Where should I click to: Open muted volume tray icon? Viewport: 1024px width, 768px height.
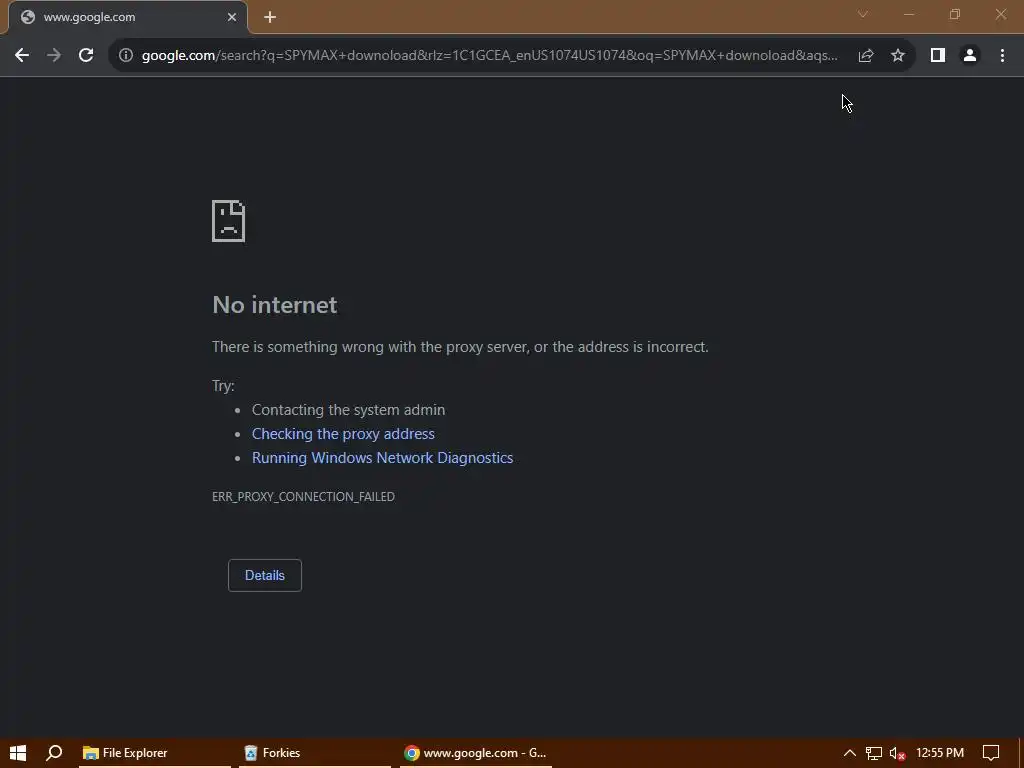pyautogui.click(x=897, y=753)
